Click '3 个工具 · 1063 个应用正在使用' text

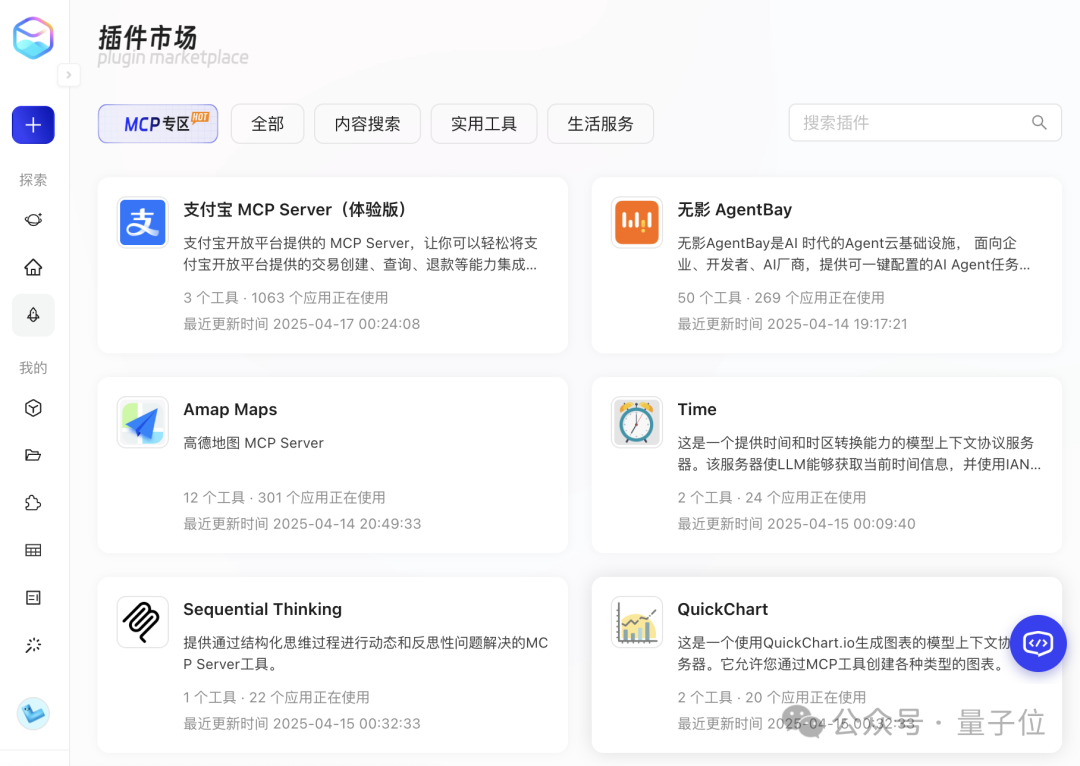click(x=285, y=298)
